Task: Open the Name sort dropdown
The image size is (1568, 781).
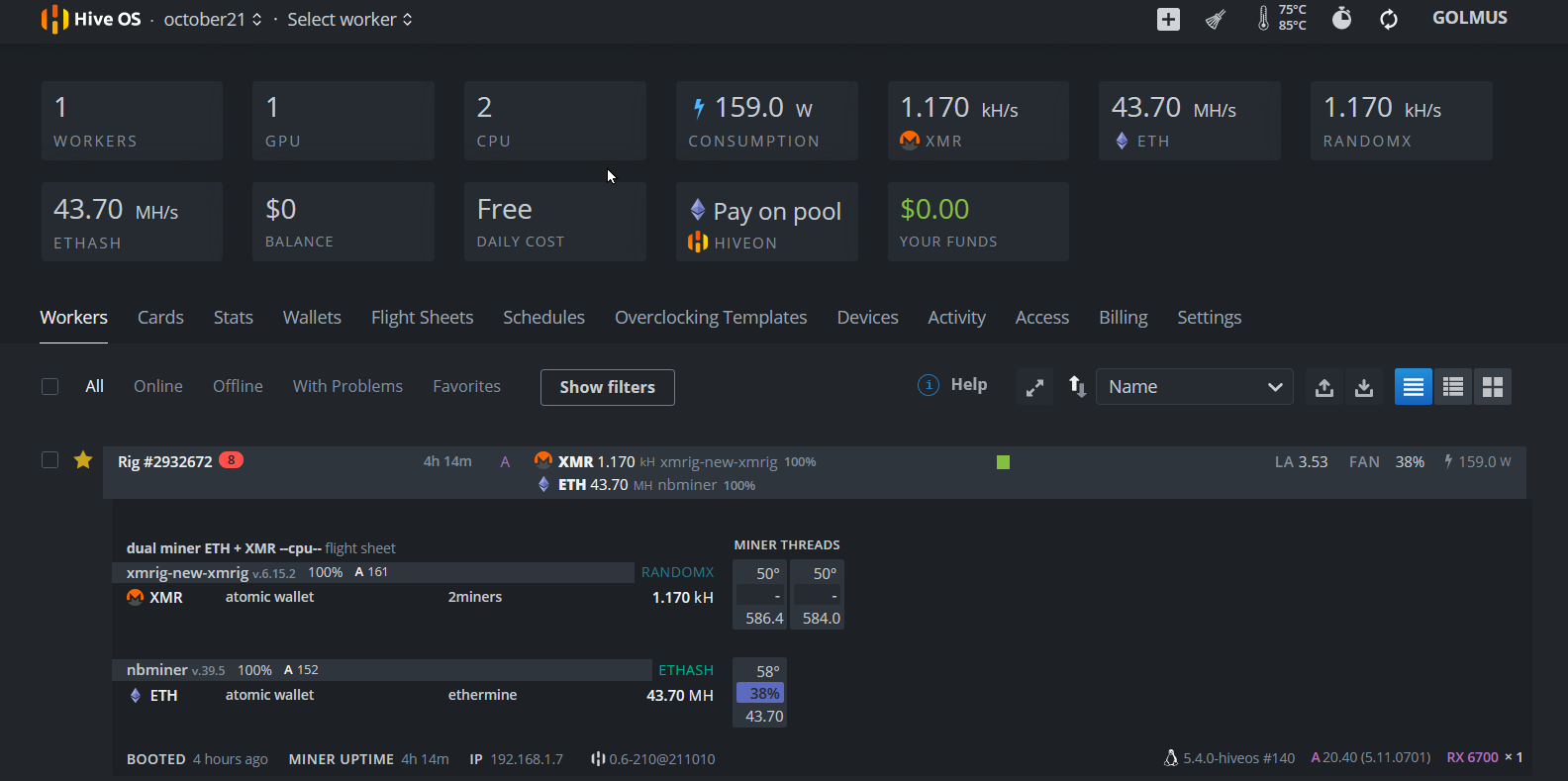Action: click(x=1194, y=387)
